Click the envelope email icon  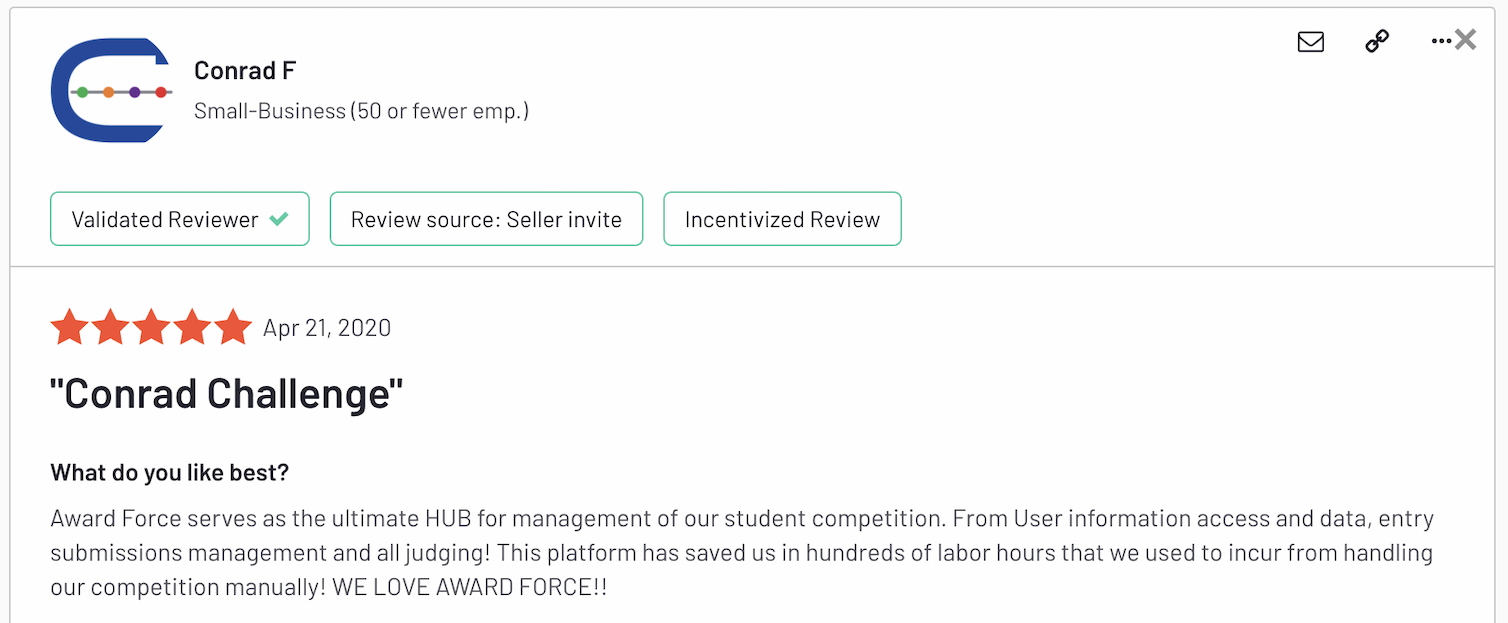pyautogui.click(x=1310, y=41)
